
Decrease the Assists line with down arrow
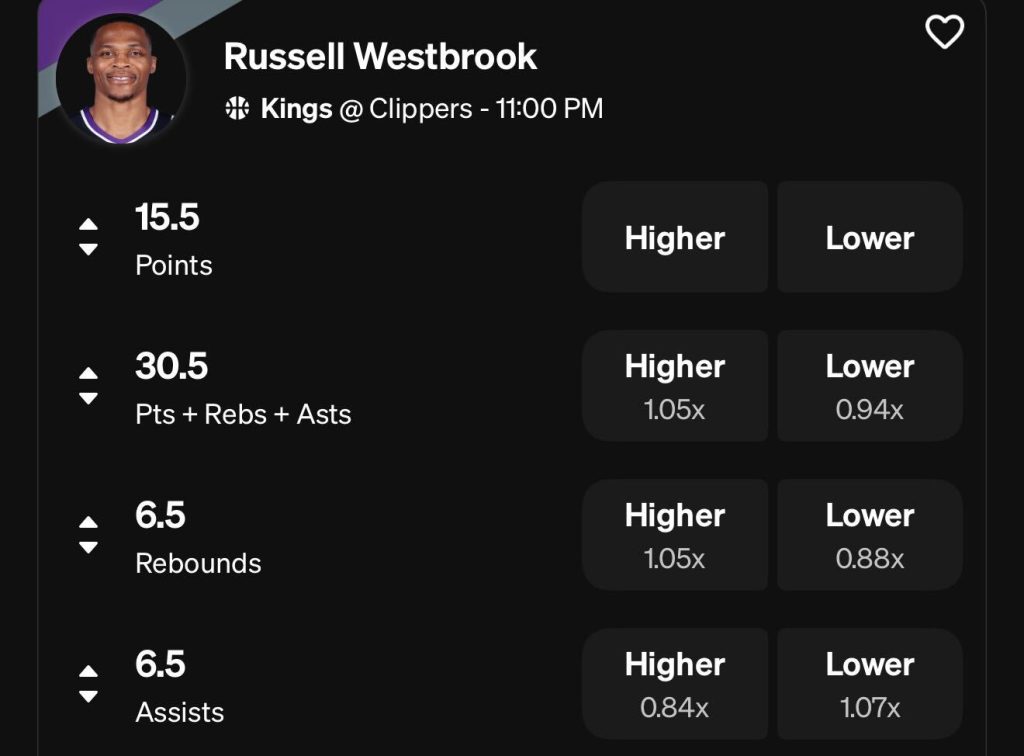pos(89,696)
